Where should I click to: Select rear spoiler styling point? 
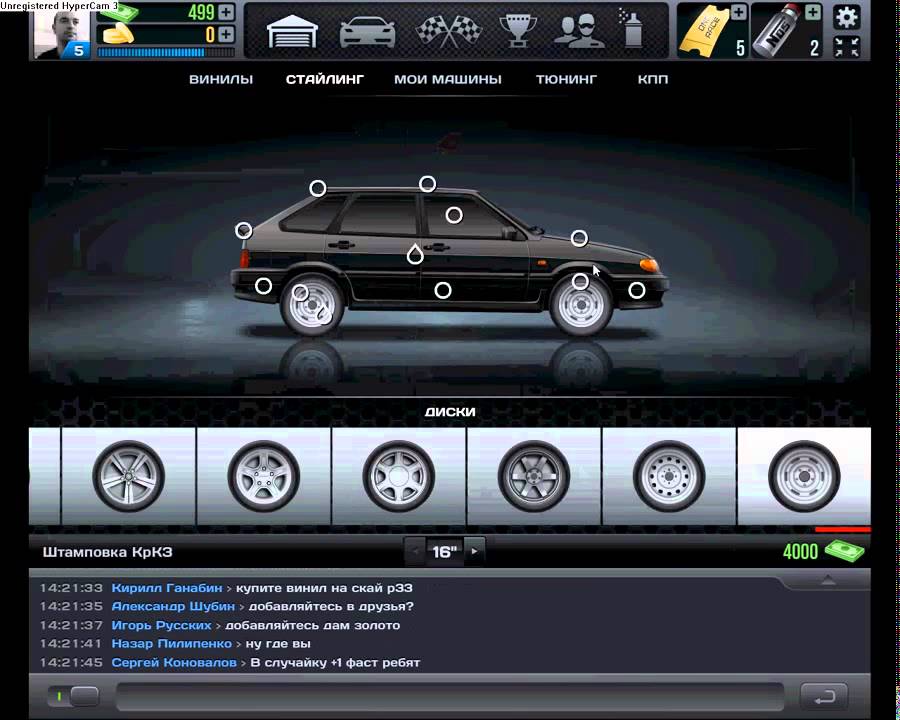click(243, 231)
